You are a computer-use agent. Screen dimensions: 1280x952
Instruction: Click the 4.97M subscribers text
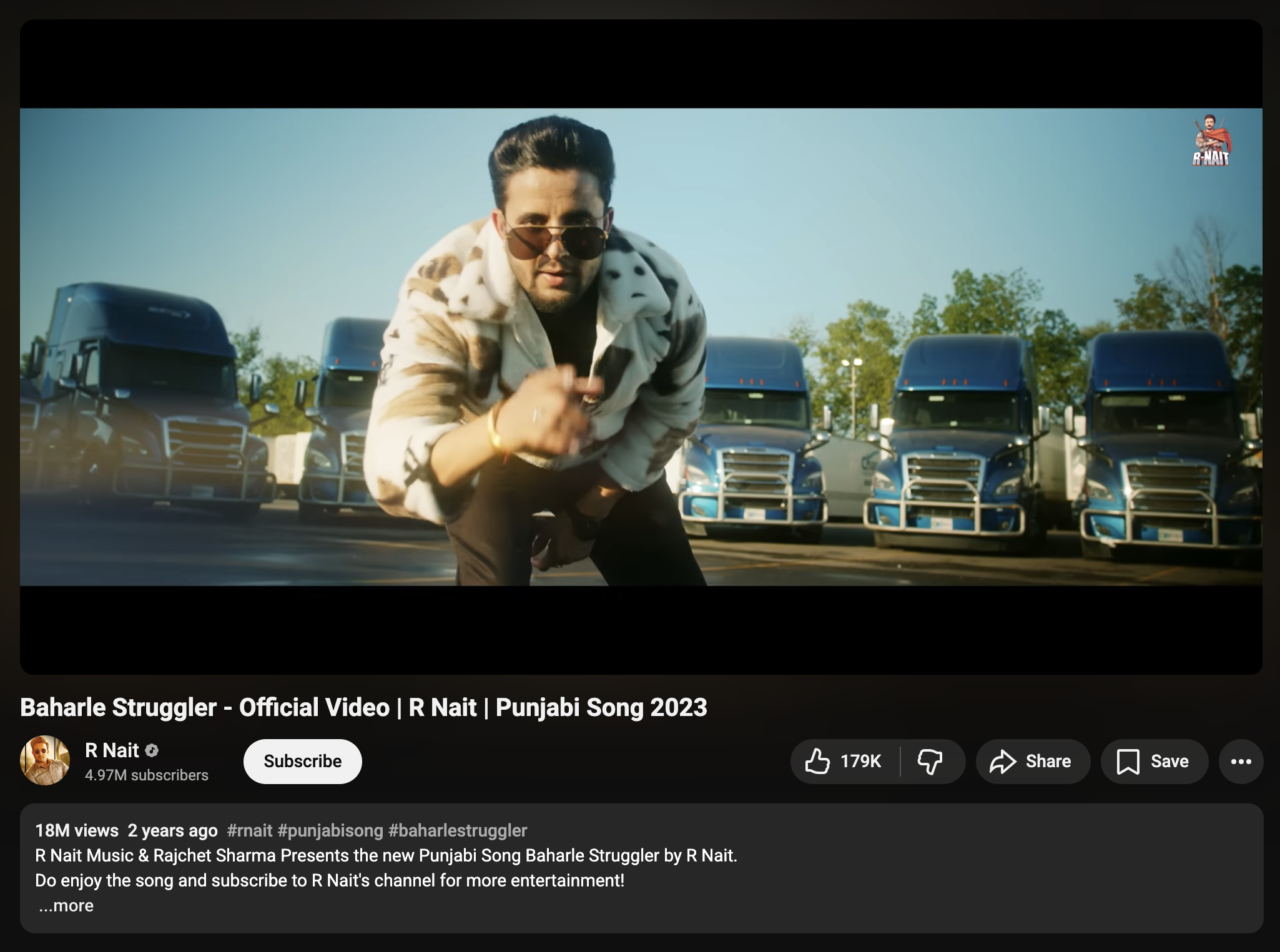point(147,775)
